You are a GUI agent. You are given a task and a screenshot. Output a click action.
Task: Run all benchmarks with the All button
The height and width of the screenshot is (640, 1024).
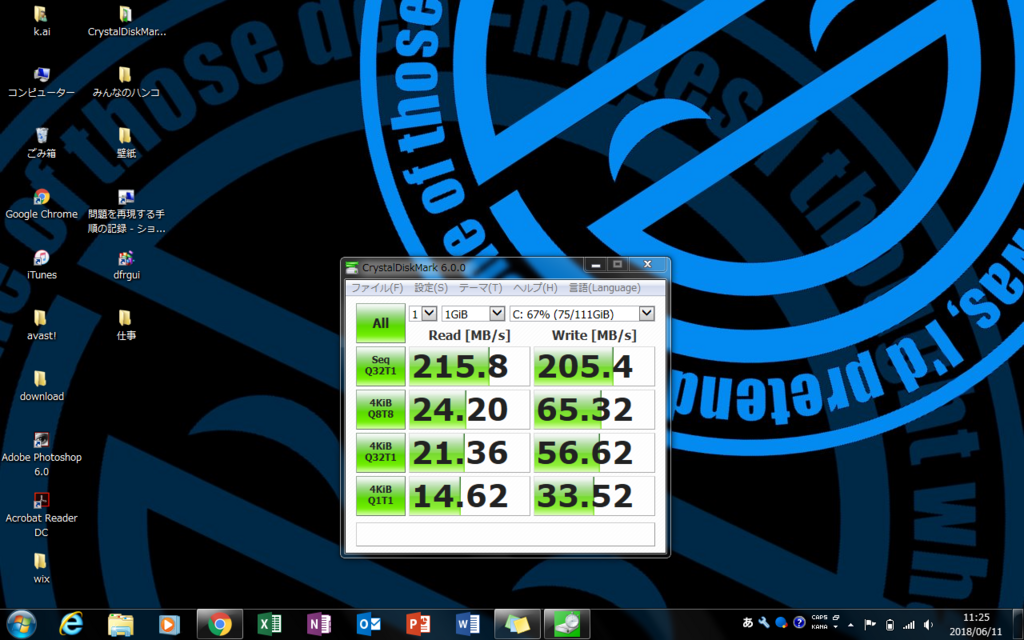pos(381,323)
